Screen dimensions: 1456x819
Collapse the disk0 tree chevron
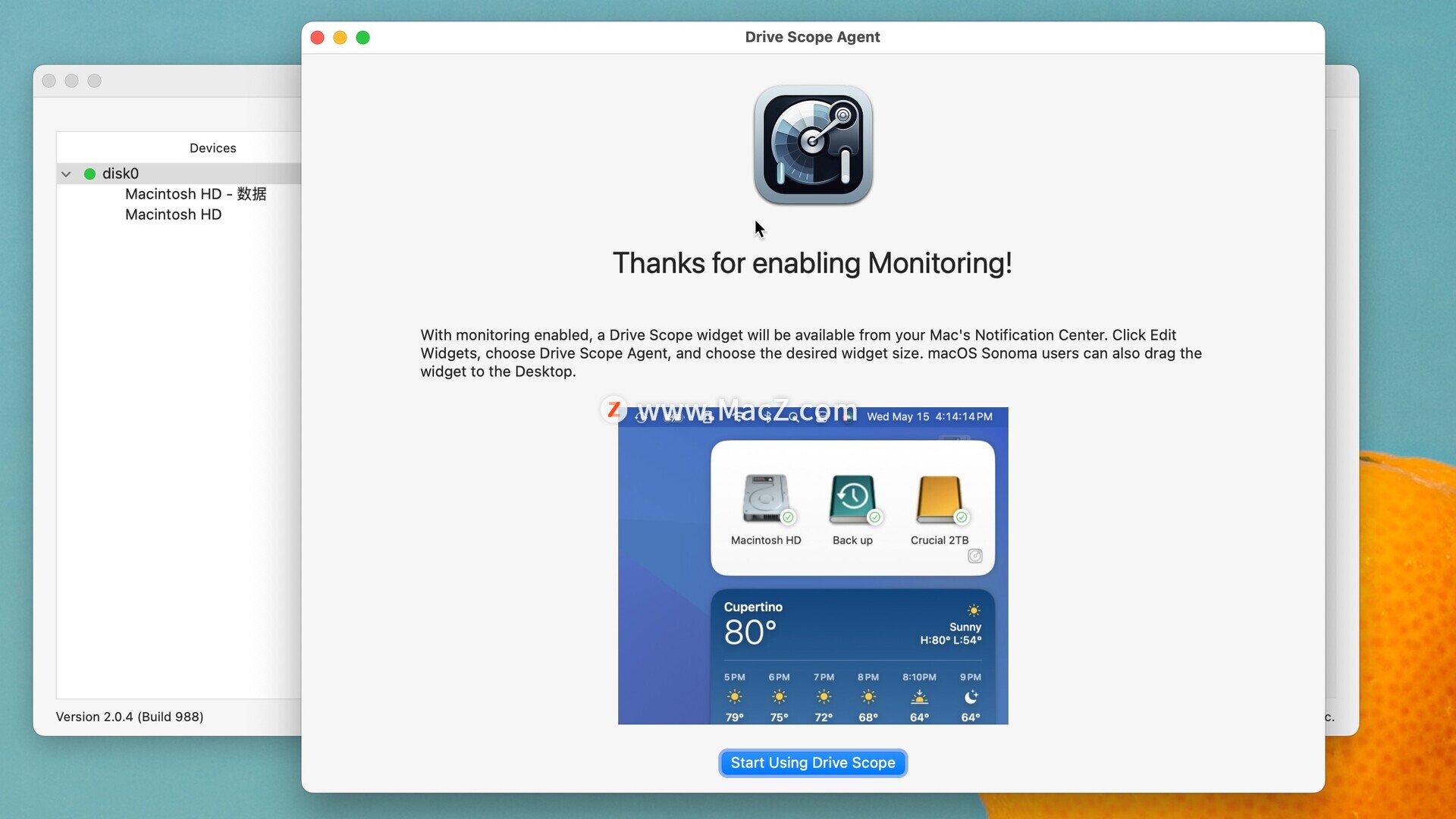pyautogui.click(x=66, y=174)
